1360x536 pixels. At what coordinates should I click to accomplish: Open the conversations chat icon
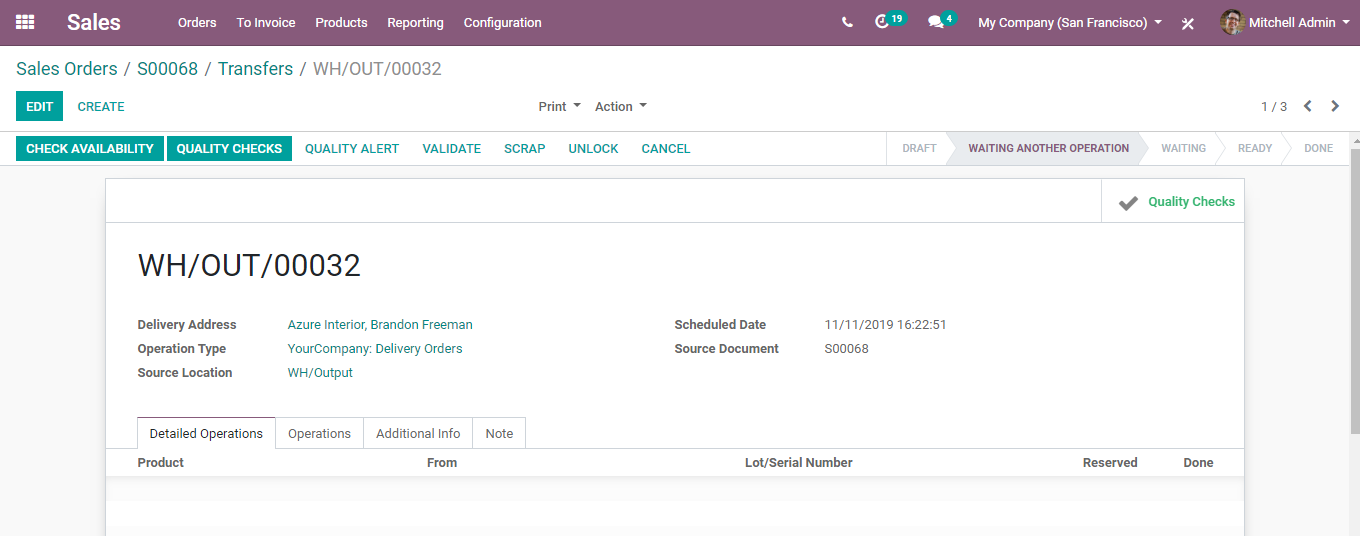click(936, 22)
